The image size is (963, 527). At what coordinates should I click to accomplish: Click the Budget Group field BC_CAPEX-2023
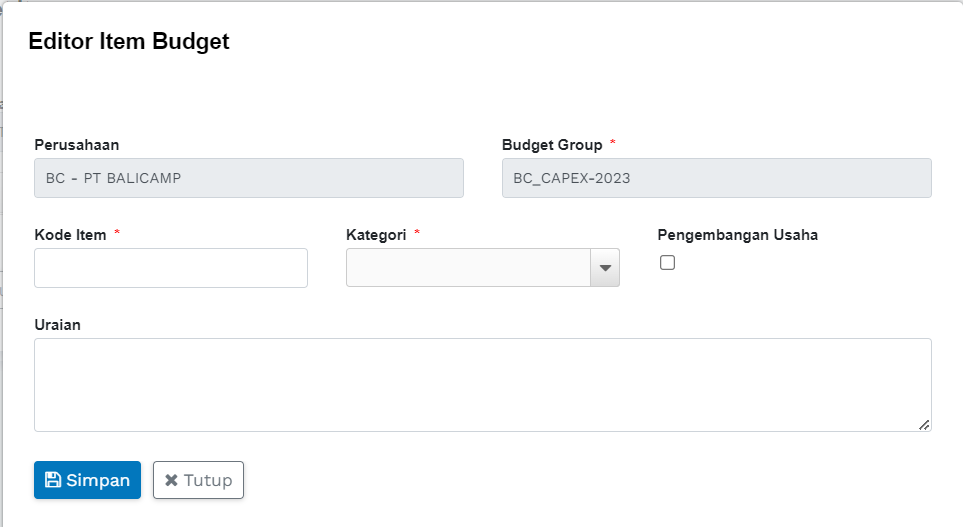[716, 178]
